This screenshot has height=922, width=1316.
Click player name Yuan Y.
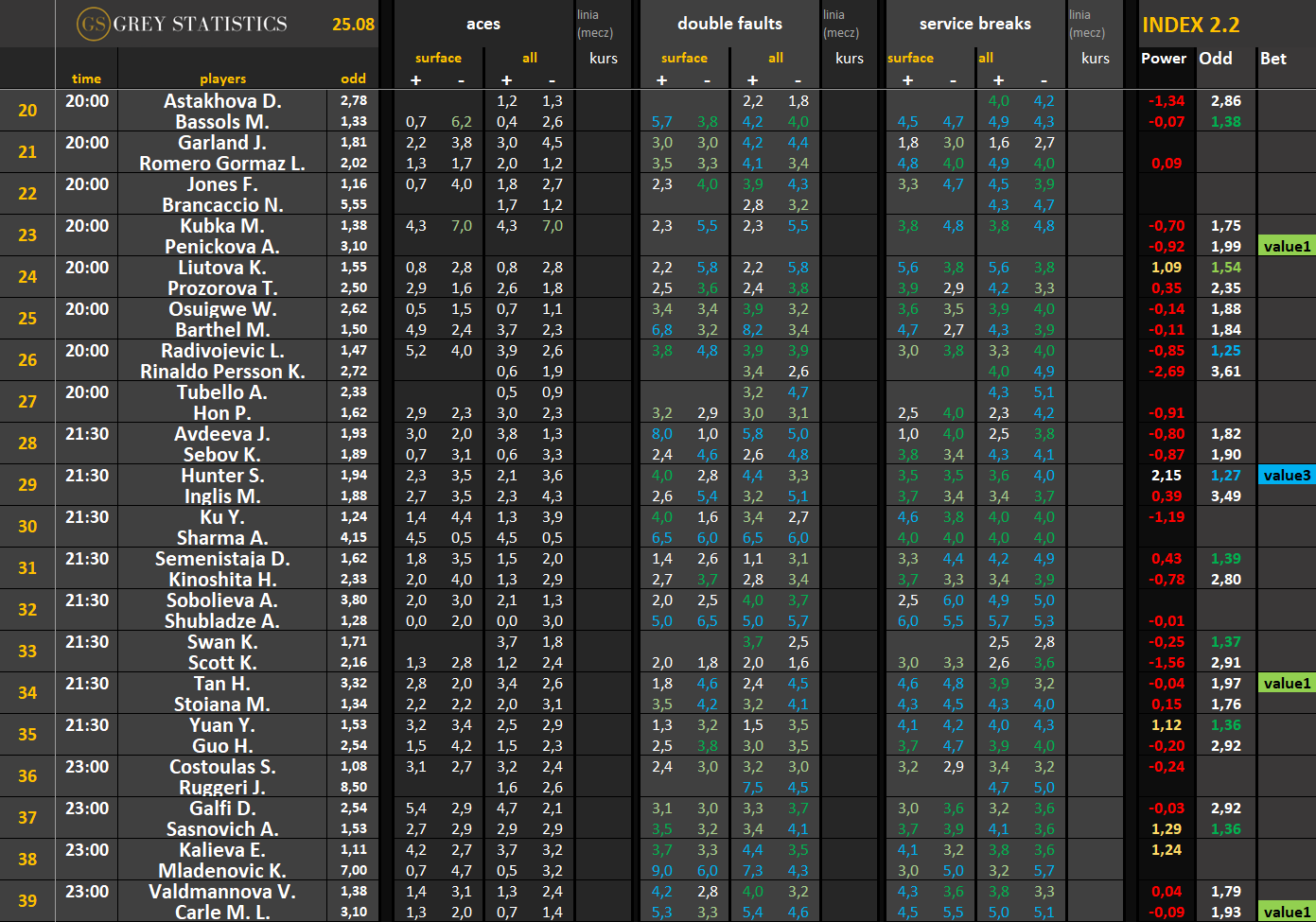pos(222,725)
